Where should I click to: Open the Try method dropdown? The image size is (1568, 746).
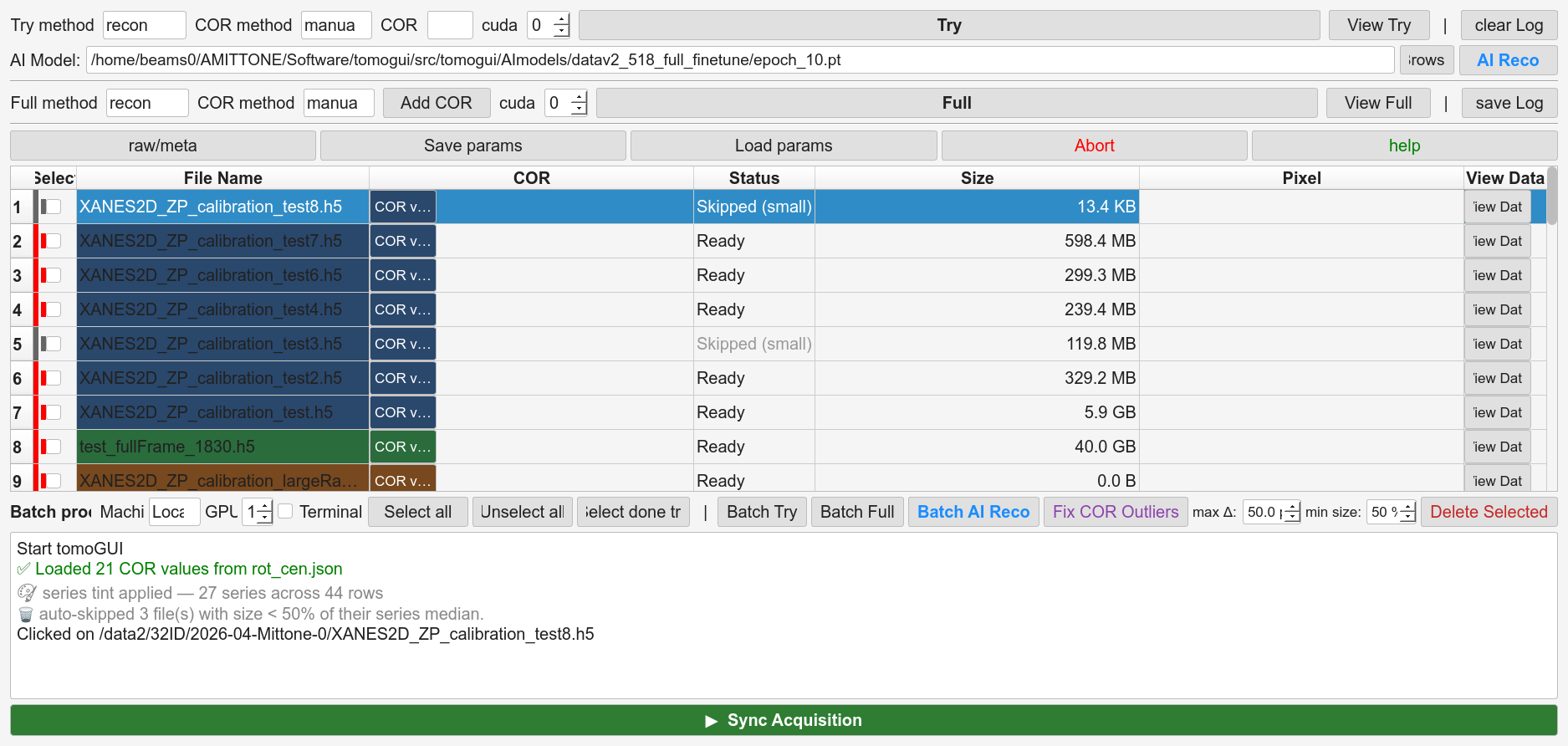tap(144, 25)
